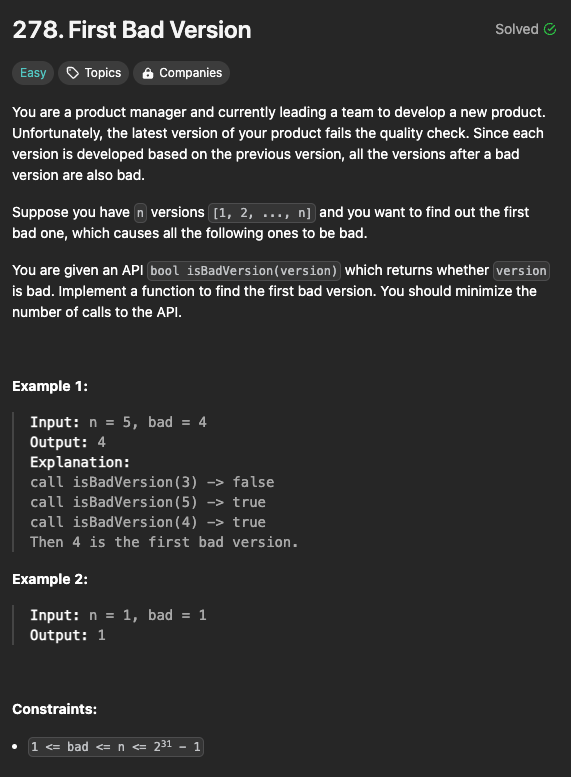The width and height of the screenshot is (571, 777).
Task: Click the 278. First Bad Version title
Action: [x=132, y=30]
